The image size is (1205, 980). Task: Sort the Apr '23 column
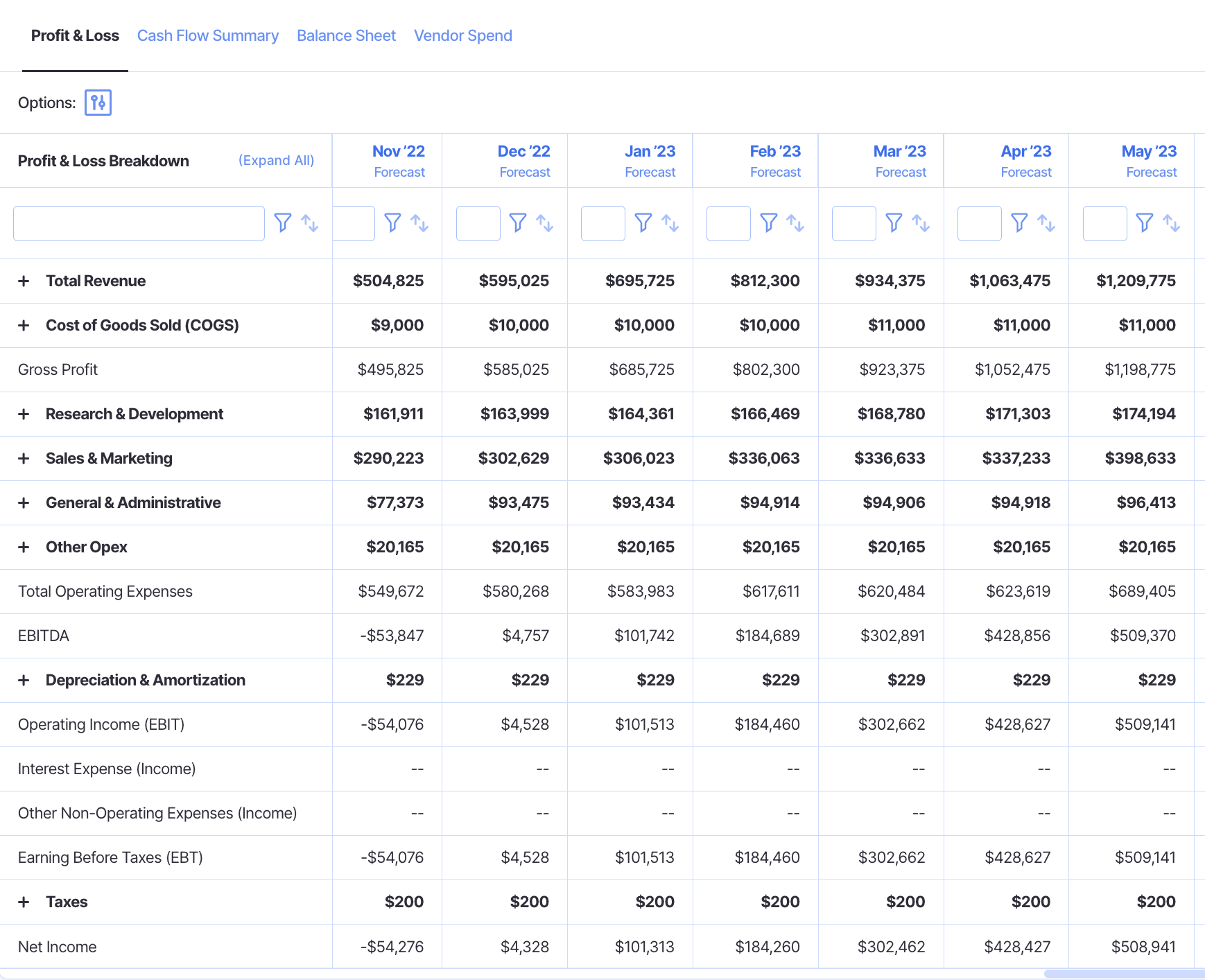coord(1046,222)
